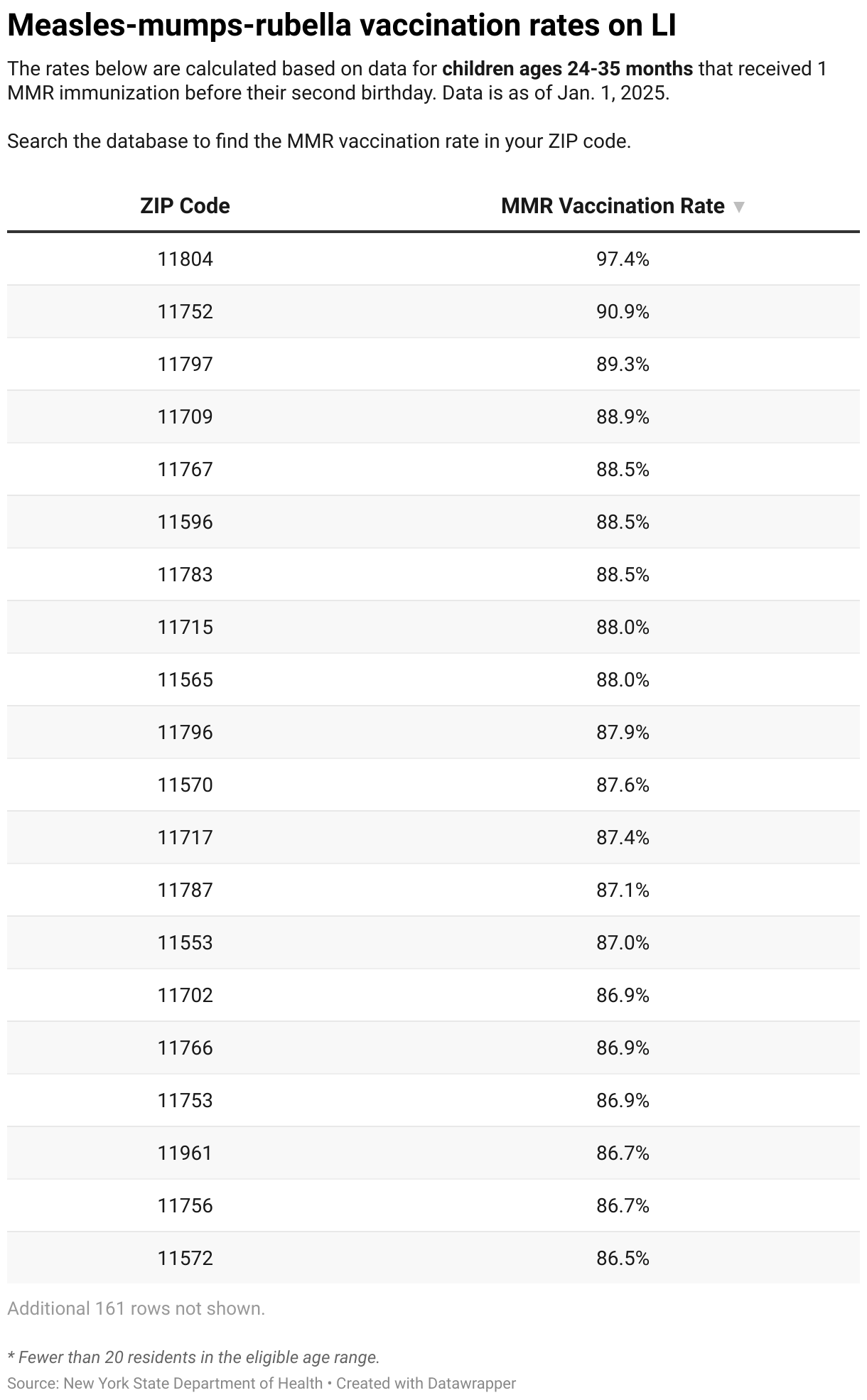
Task: Select the 11783 table row
Action: (x=433, y=575)
